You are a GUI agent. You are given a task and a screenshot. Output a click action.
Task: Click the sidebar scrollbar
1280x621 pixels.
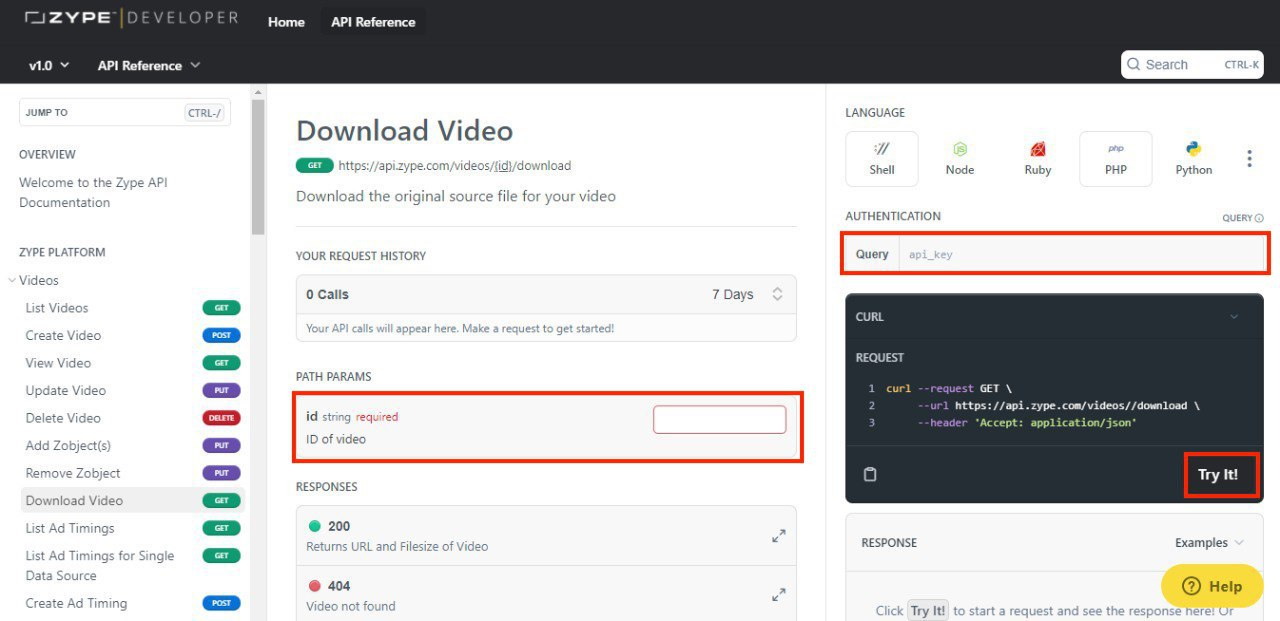click(x=258, y=166)
